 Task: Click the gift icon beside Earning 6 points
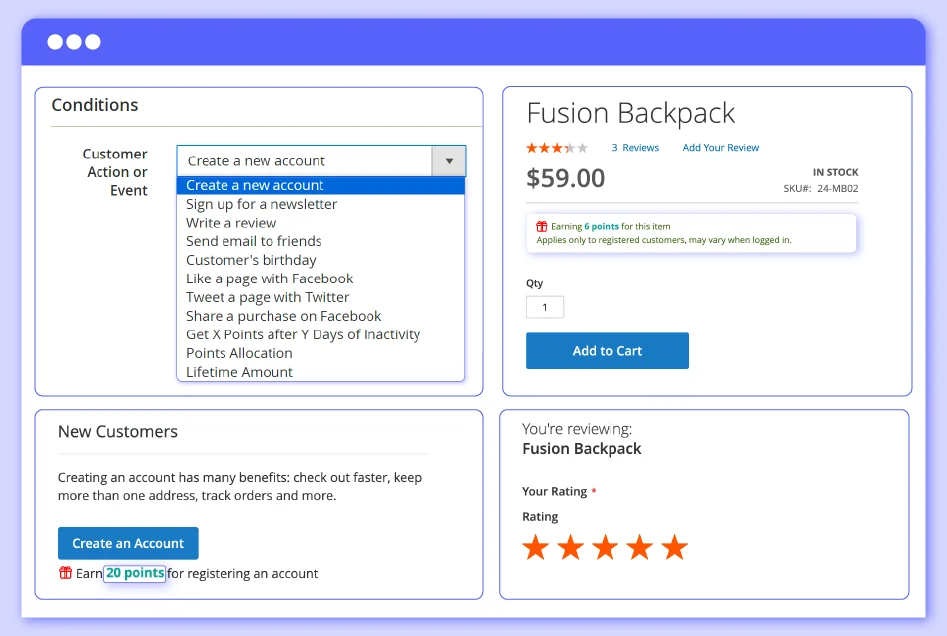542,227
